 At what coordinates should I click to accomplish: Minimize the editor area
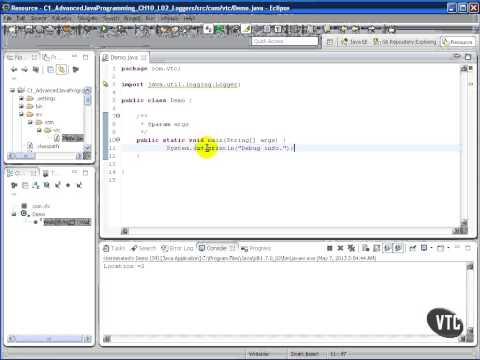click(x=457, y=56)
